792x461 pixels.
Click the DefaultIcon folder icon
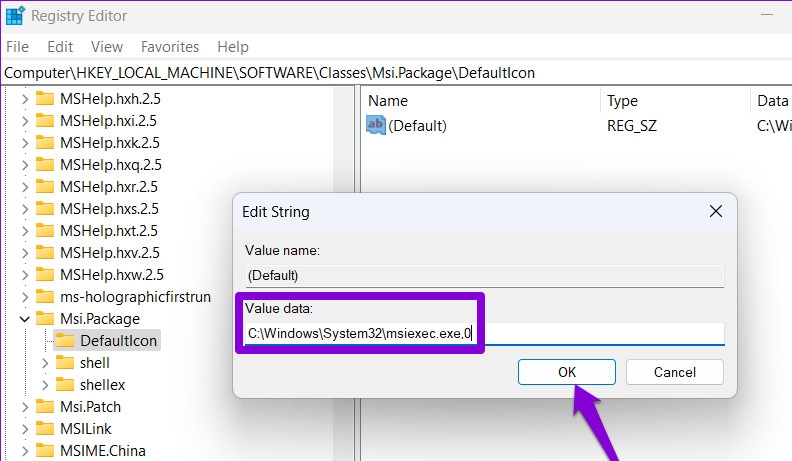(65, 341)
